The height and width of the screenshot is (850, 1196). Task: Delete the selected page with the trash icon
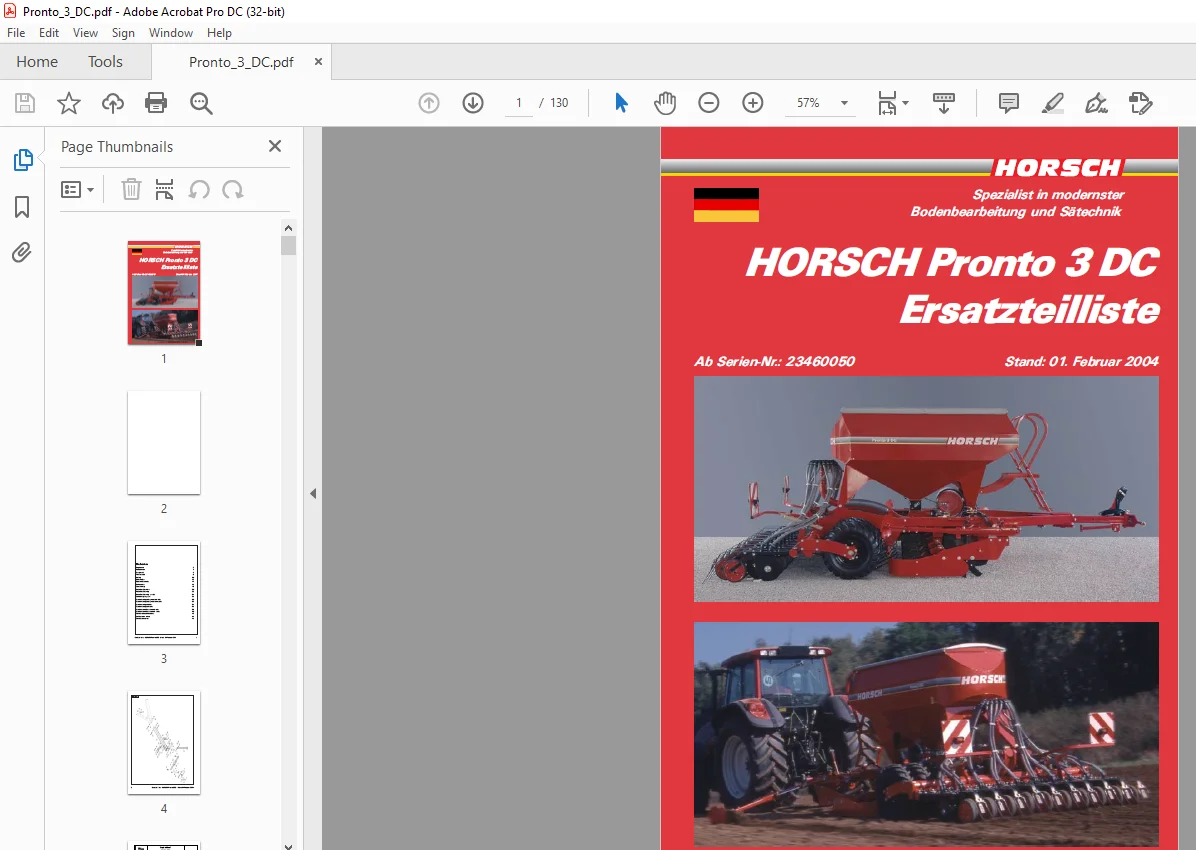[131, 189]
